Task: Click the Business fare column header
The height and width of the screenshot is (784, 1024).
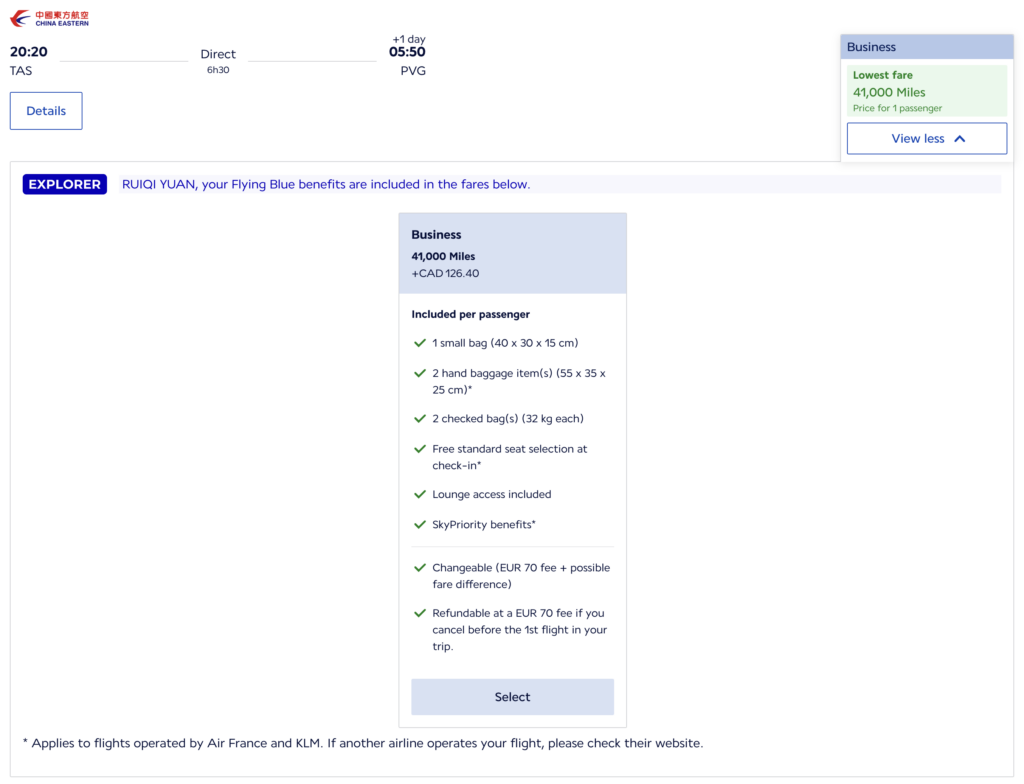Action: pyautogui.click(x=927, y=47)
